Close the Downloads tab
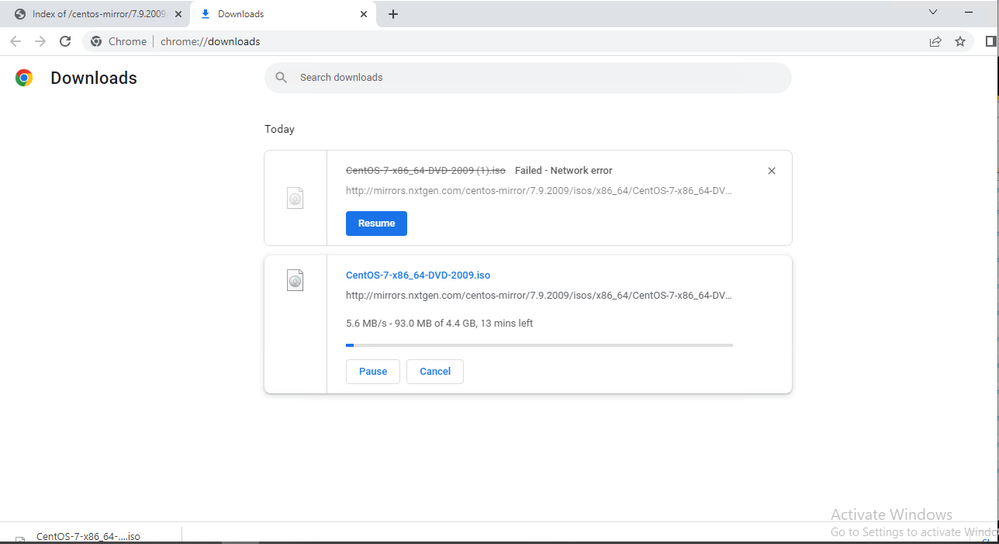 pyautogui.click(x=361, y=14)
